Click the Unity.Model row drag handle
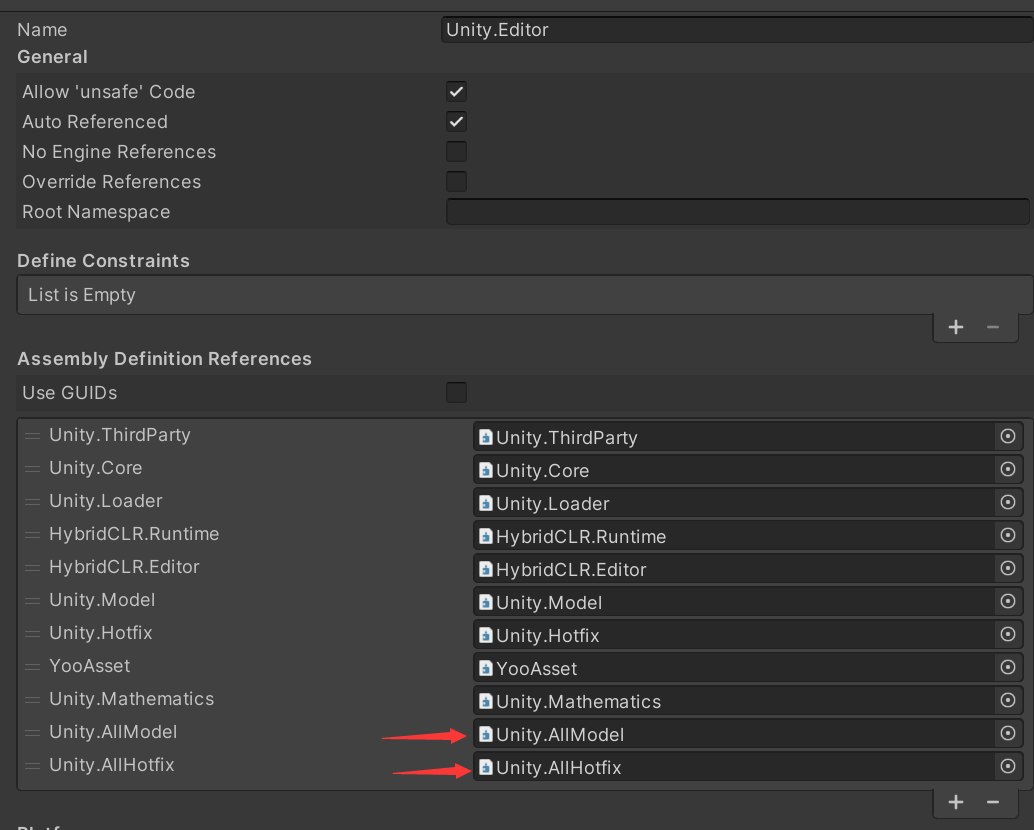The height and width of the screenshot is (830, 1034). (x=32, y=601)
